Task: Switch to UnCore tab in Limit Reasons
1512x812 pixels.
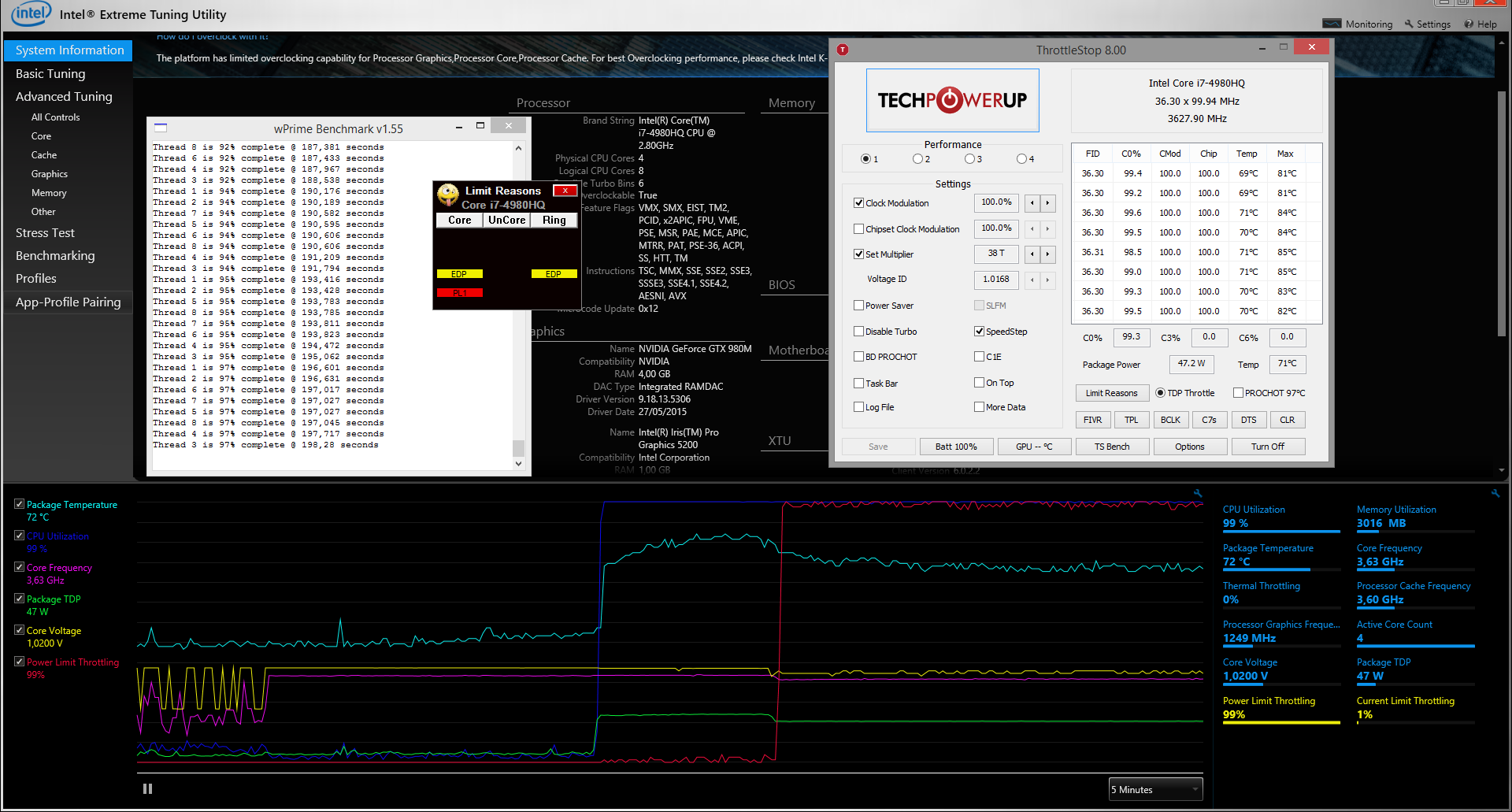Action: (x=506, y=221)
